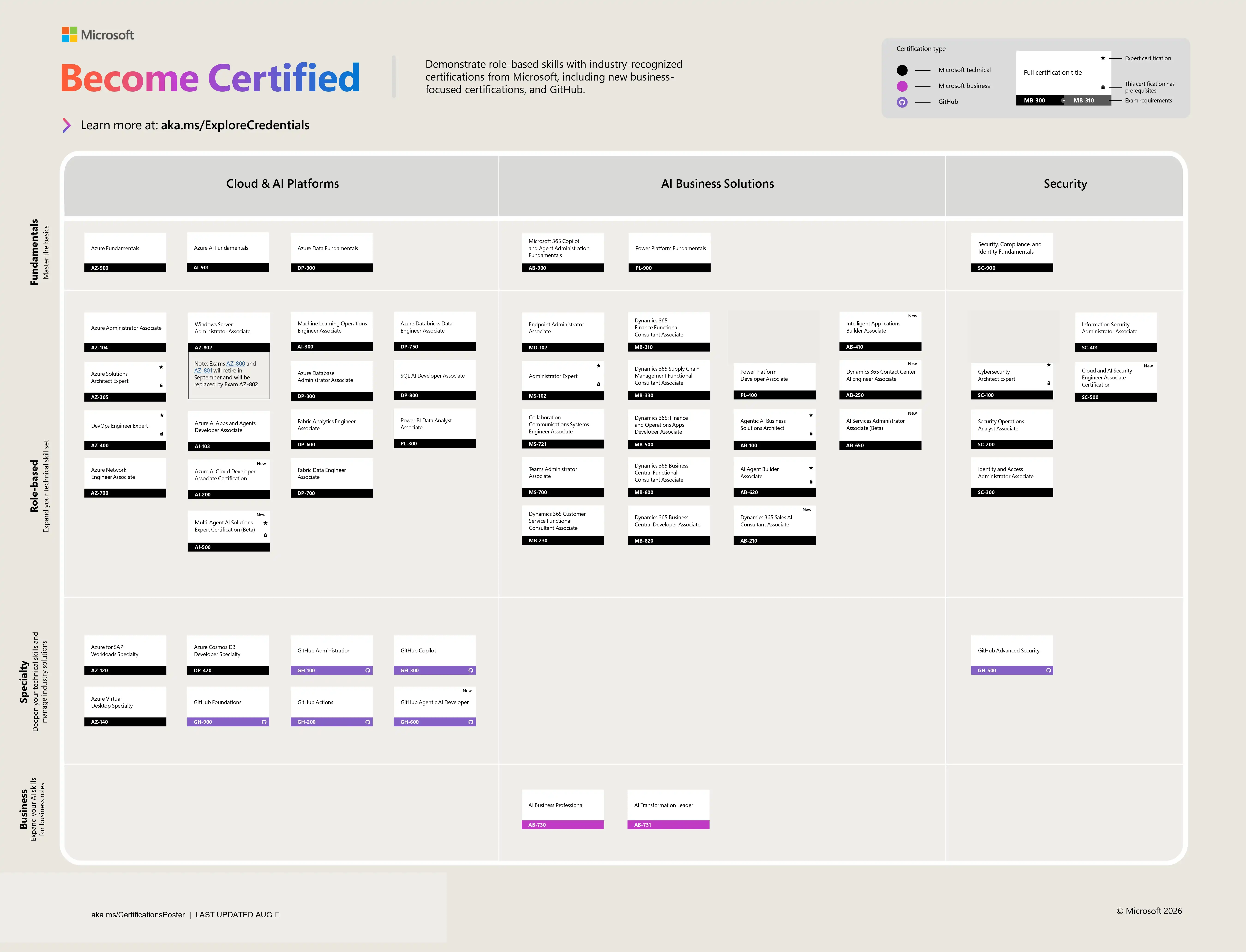The height and width of the screenshot is (952, 1246).
Task: Click the Microsoft logo at top left
Action: pyautogui.click(x=97, y=35)
